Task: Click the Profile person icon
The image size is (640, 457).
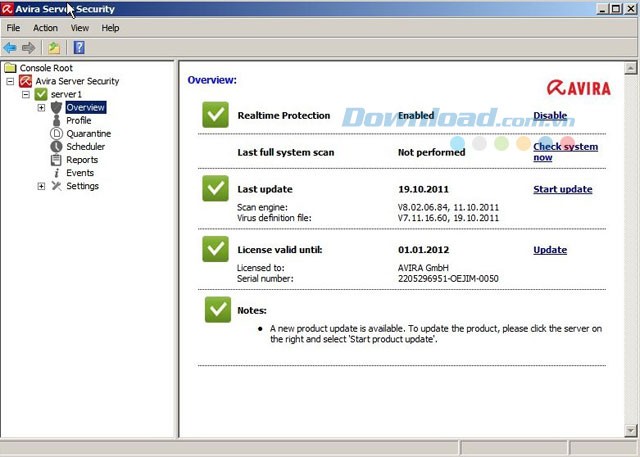Action: click(x=56, y=120)
